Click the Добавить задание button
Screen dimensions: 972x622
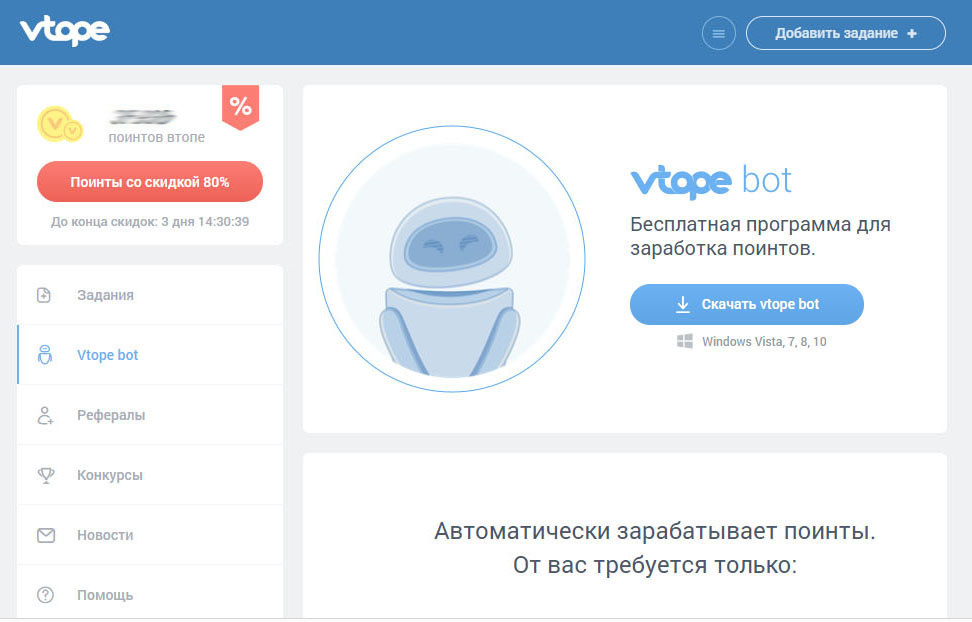[845, 32]
